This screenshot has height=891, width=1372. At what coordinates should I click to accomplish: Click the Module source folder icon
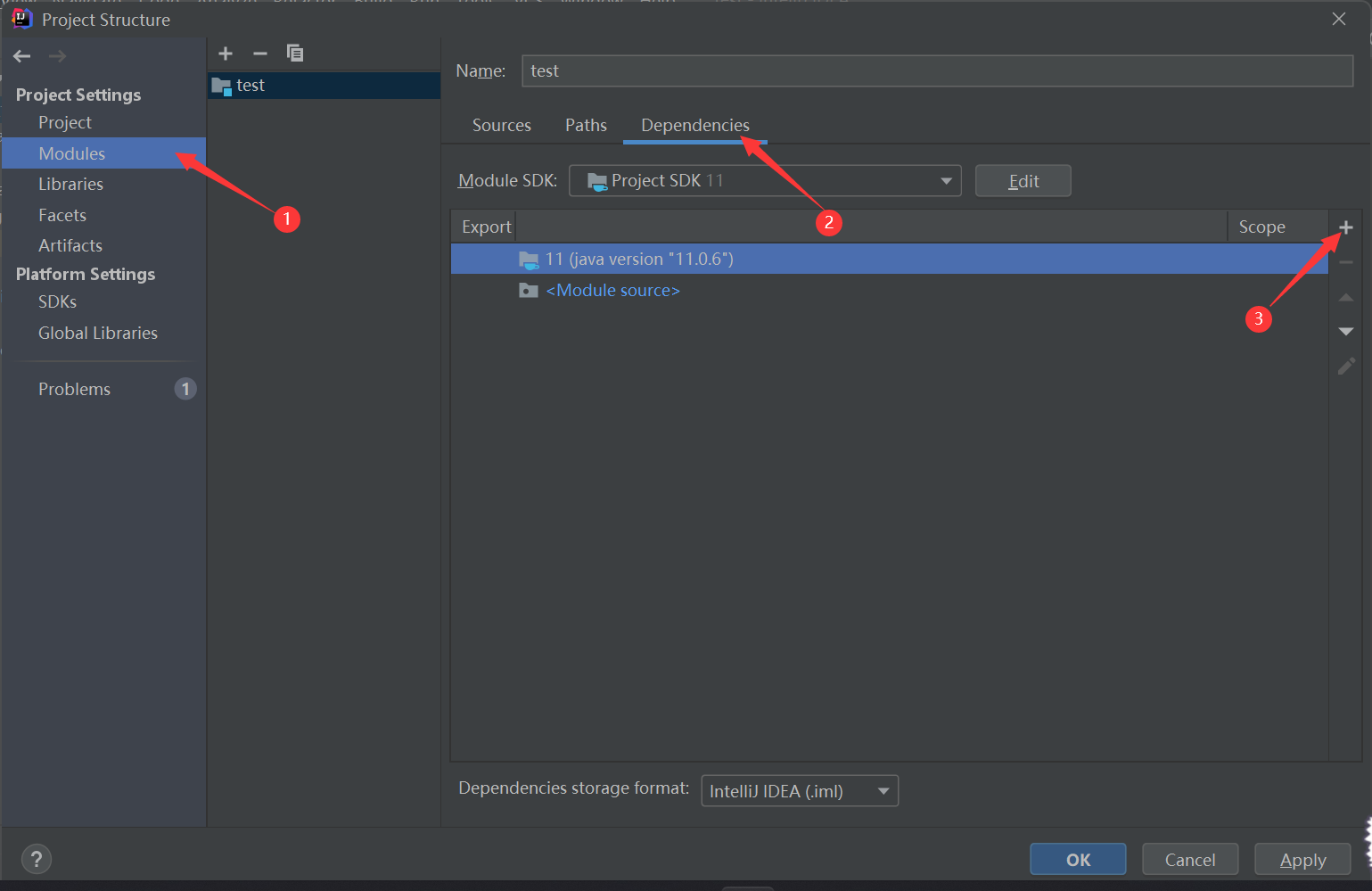(x=529, y=291)
